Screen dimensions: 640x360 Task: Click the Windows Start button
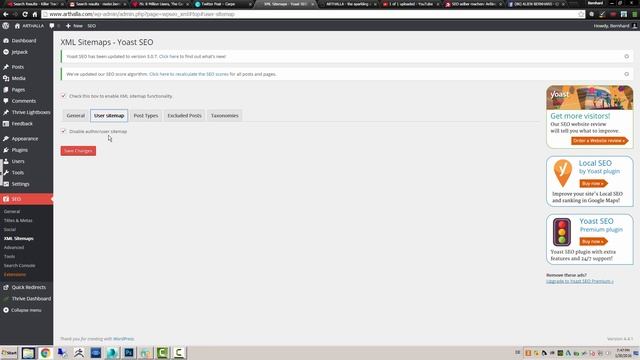click(x=9, y=353)
